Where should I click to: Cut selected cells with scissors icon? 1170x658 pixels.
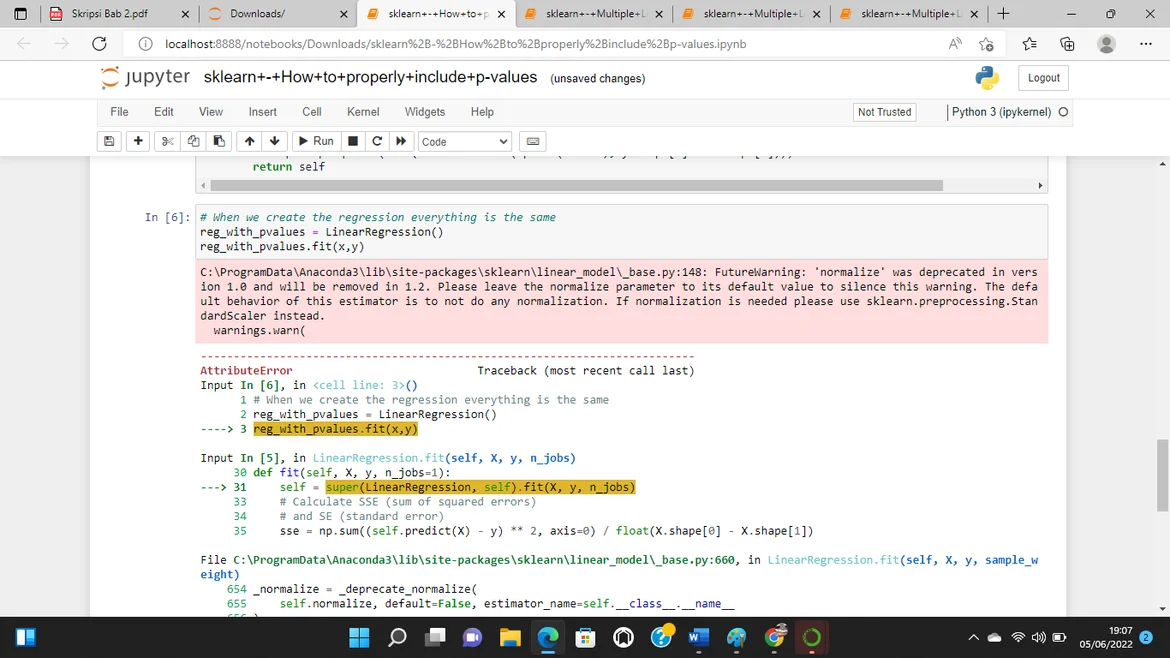point(167,141)
